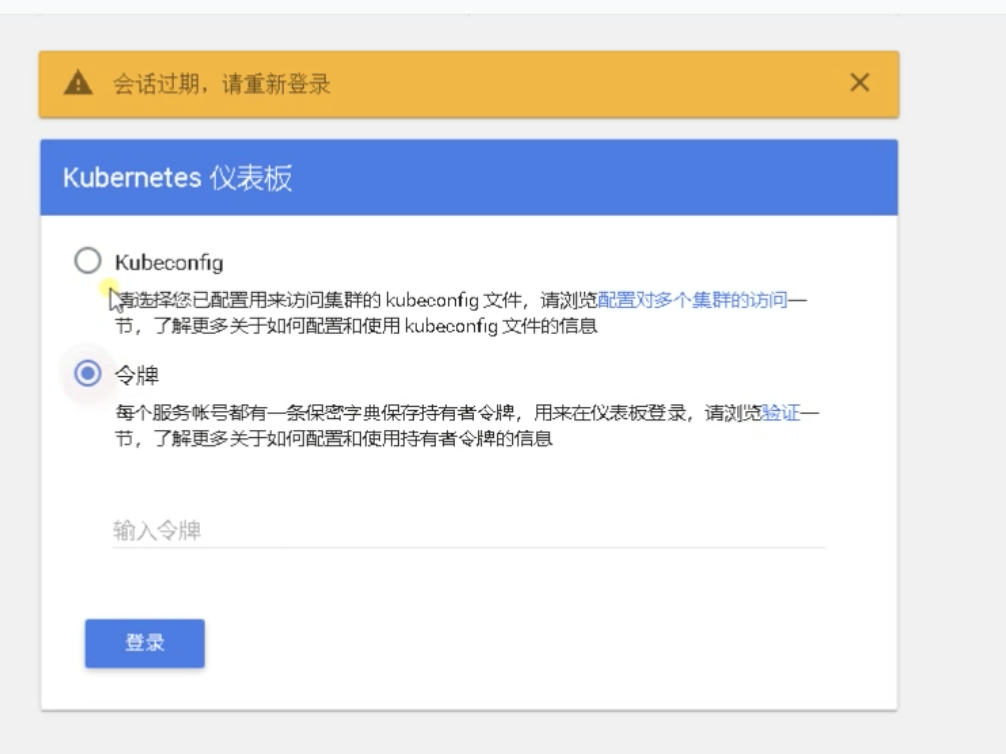Click the empty blue header bar area
This screenshot has width=1006, height=754.
coord(600,178)
